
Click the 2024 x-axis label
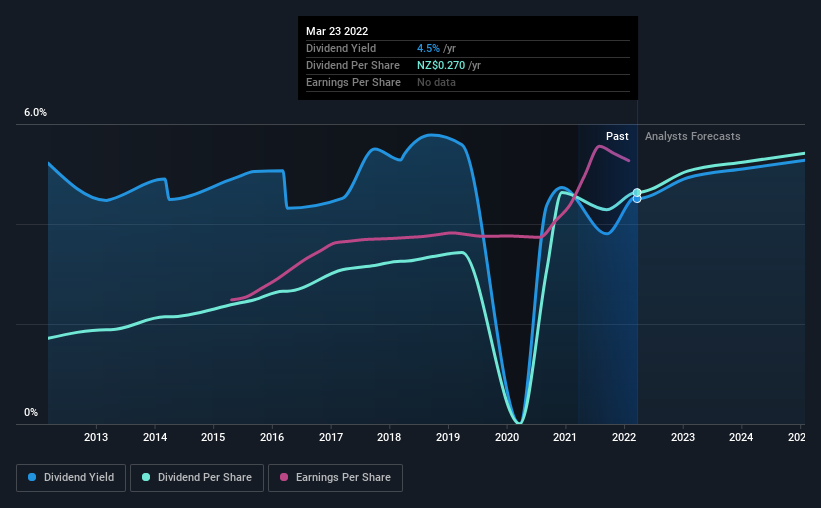[x=741, y=437]
